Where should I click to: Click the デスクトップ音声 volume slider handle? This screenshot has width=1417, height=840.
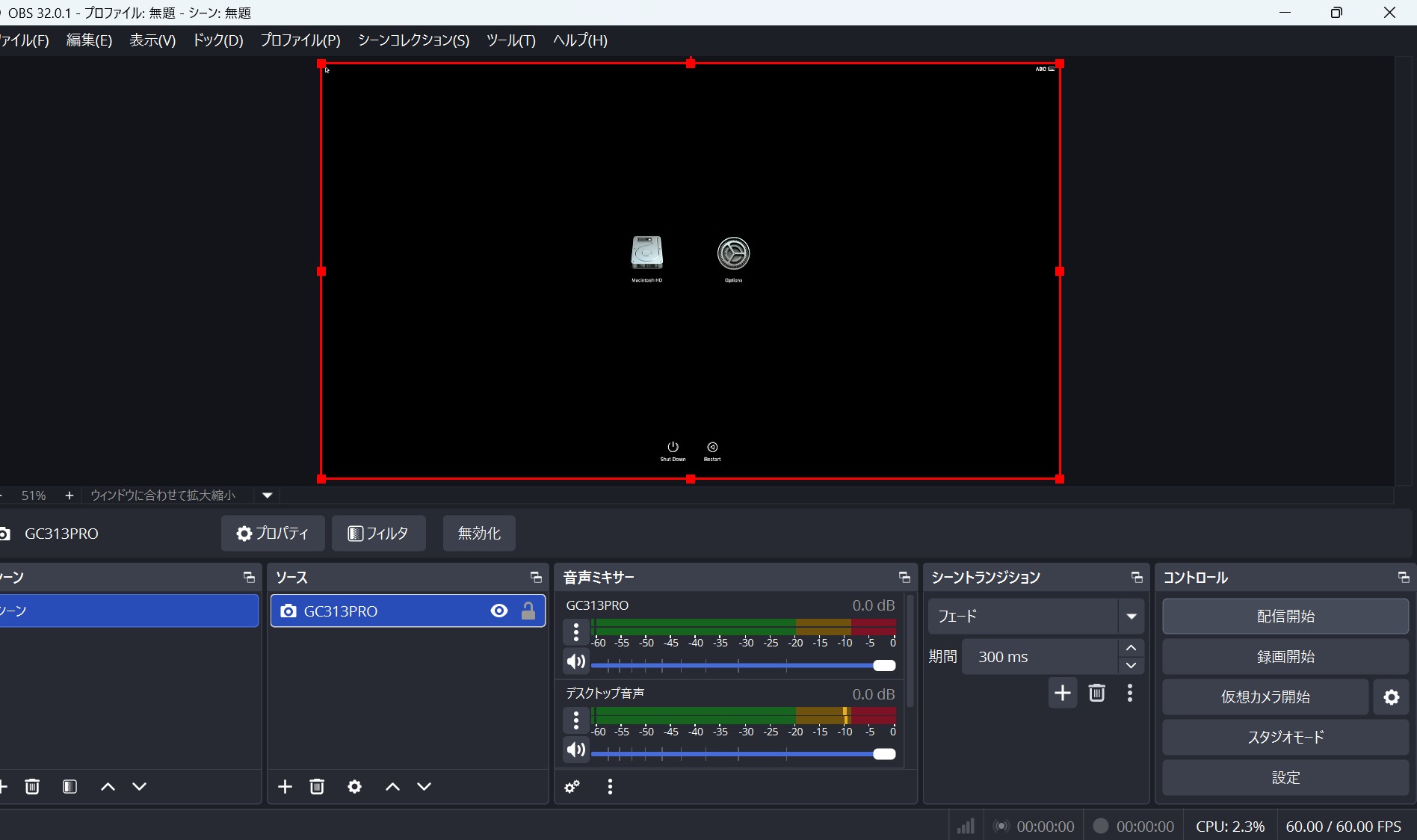tap(884, 754)
